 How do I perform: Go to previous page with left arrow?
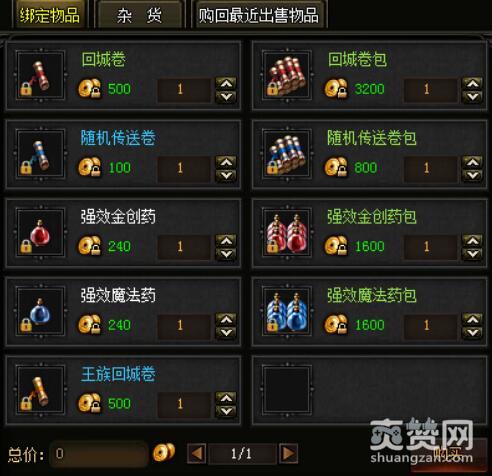point(197,453)
